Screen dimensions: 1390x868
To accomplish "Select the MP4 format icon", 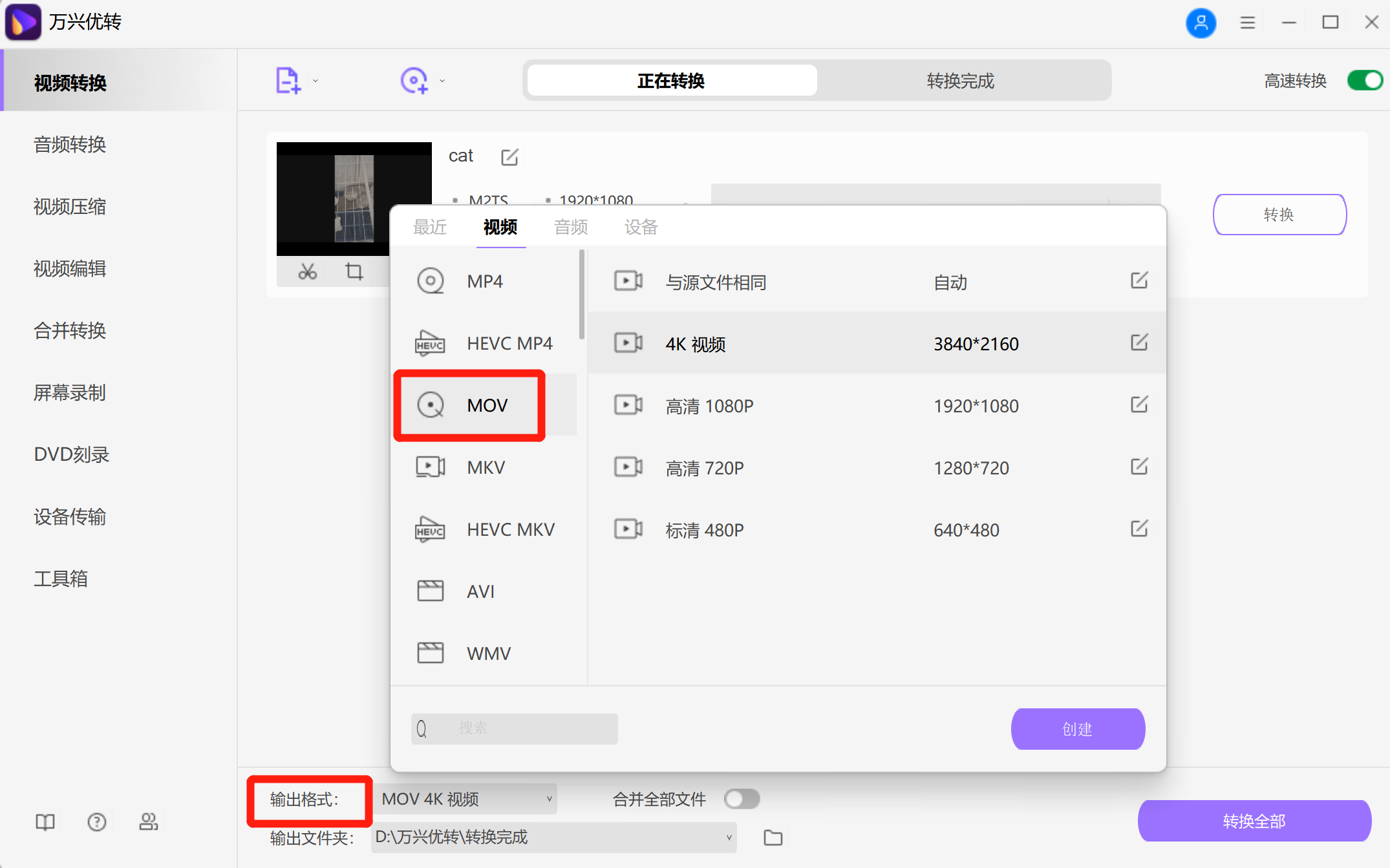I will [x=430, y=281].
